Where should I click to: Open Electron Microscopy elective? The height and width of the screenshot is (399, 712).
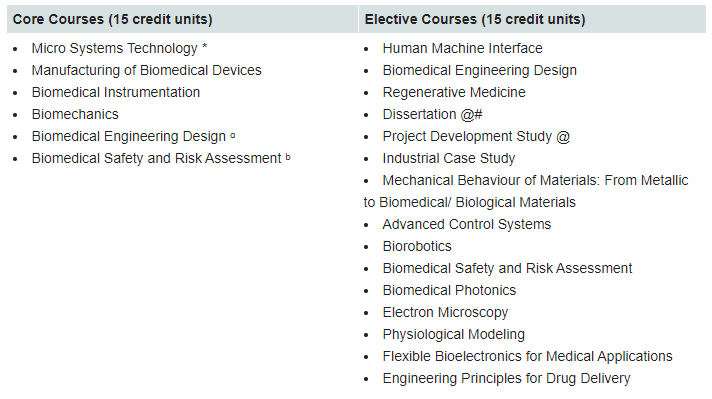point(445,312)
